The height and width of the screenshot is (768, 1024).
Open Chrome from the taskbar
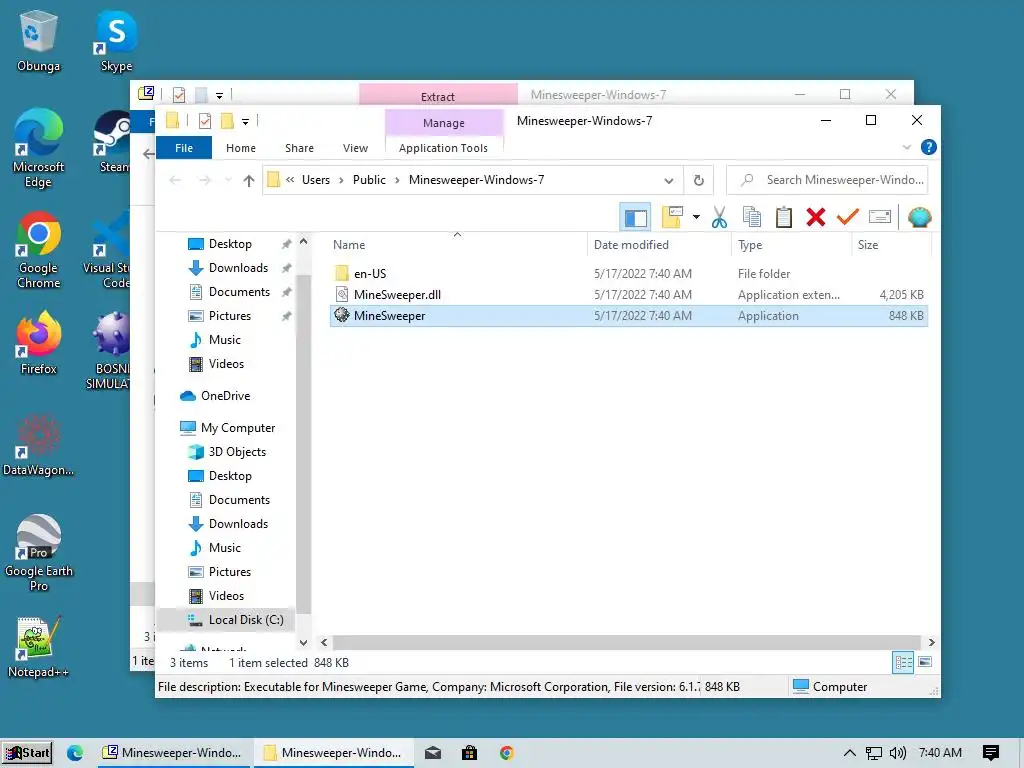pos(506,753)
